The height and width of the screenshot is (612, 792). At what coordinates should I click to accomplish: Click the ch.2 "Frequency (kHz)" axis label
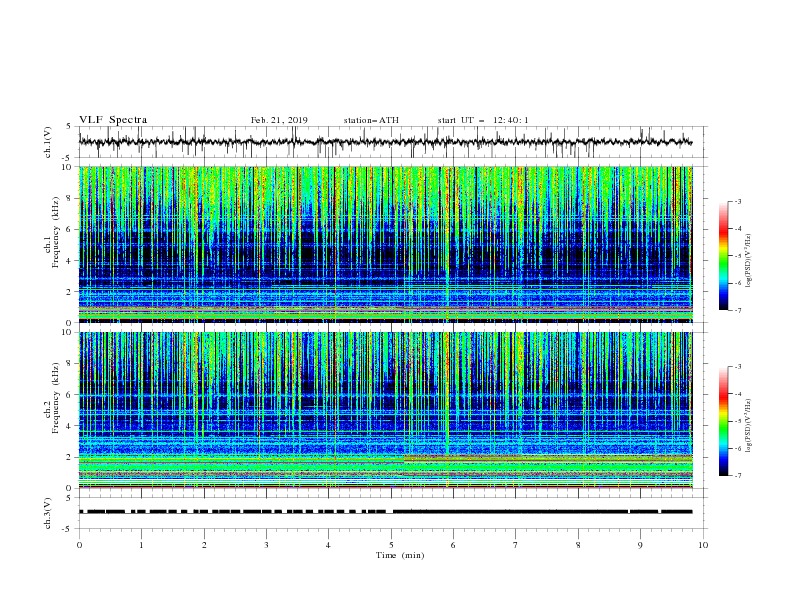pyautogui.click(x=56, y=398)
